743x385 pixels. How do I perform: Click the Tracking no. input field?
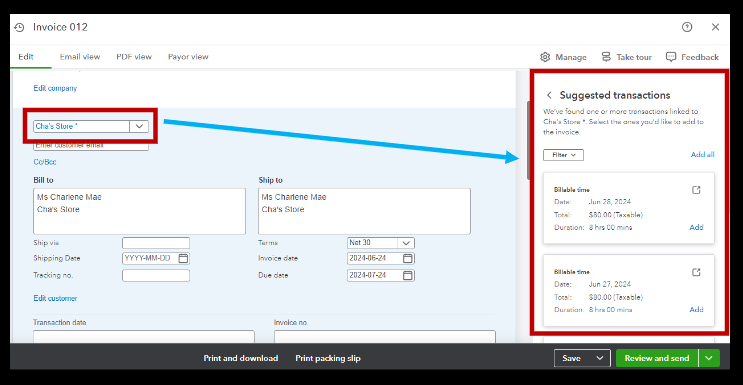tap(156, 275)
